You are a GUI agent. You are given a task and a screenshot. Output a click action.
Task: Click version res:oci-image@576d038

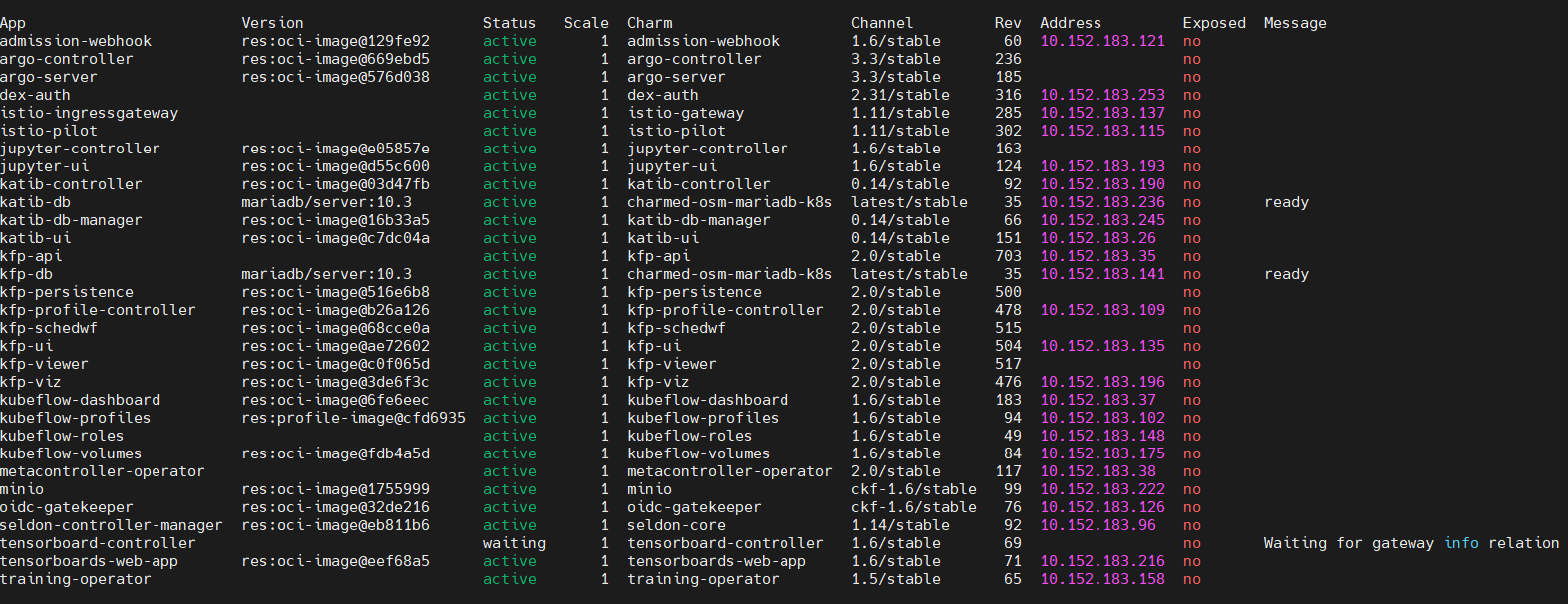click(x=335, y=77)
